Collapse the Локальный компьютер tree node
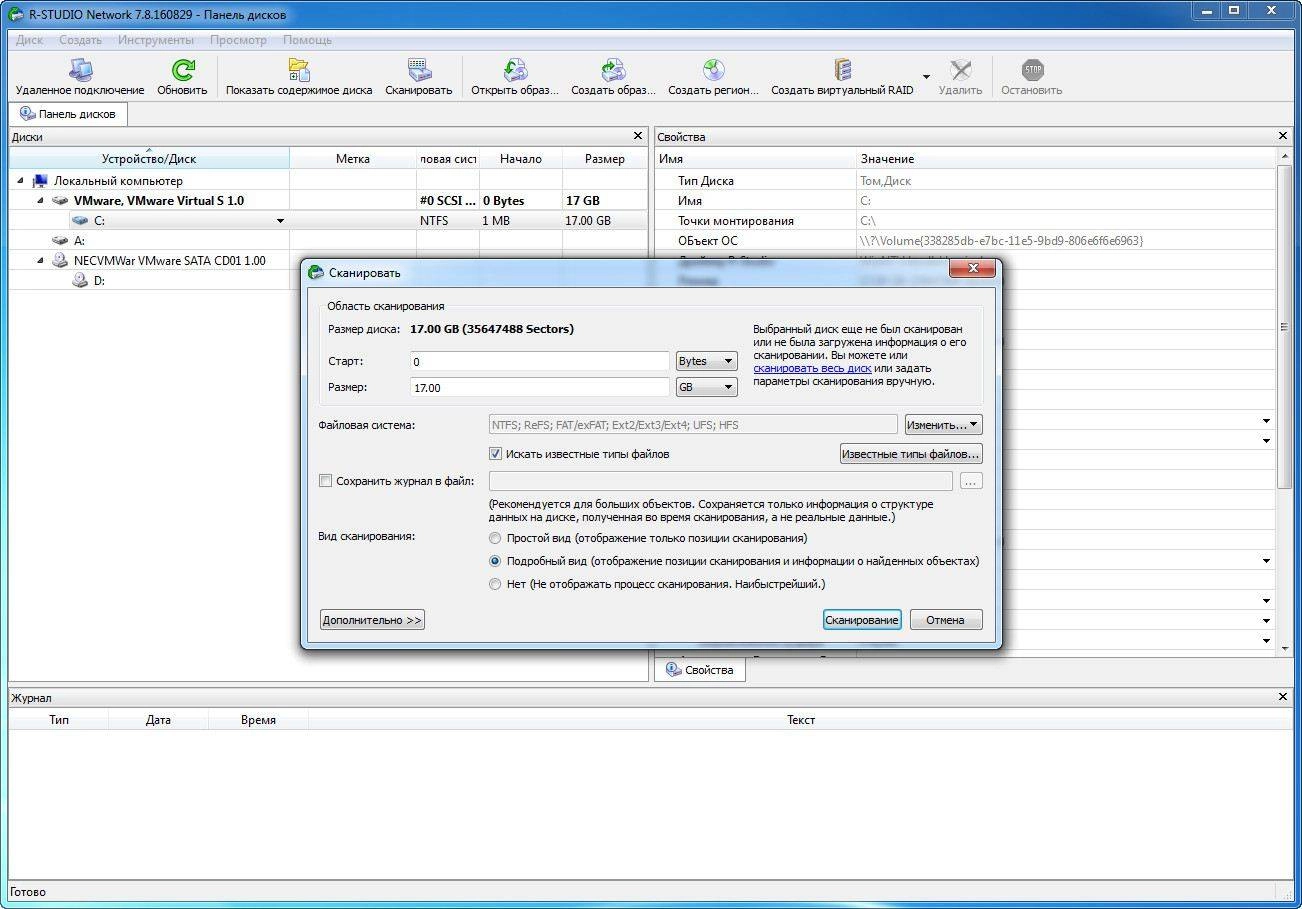This screenshot has height=909, width=1302. coord(21,181)
